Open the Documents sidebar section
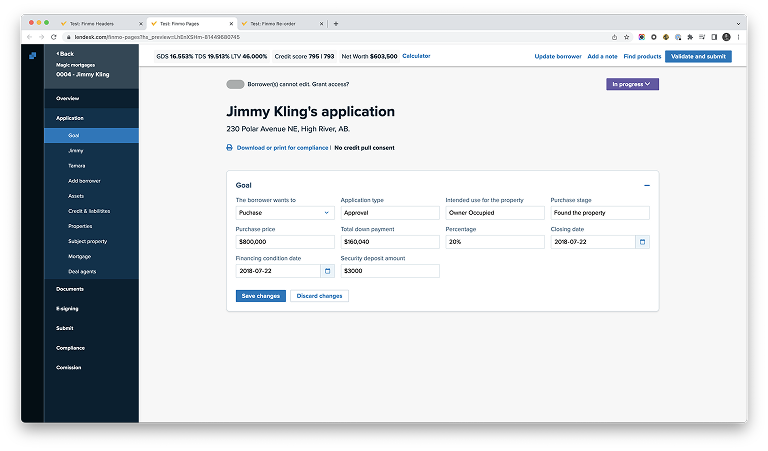This screenshot has height=451, width=768. coord(92,289)
